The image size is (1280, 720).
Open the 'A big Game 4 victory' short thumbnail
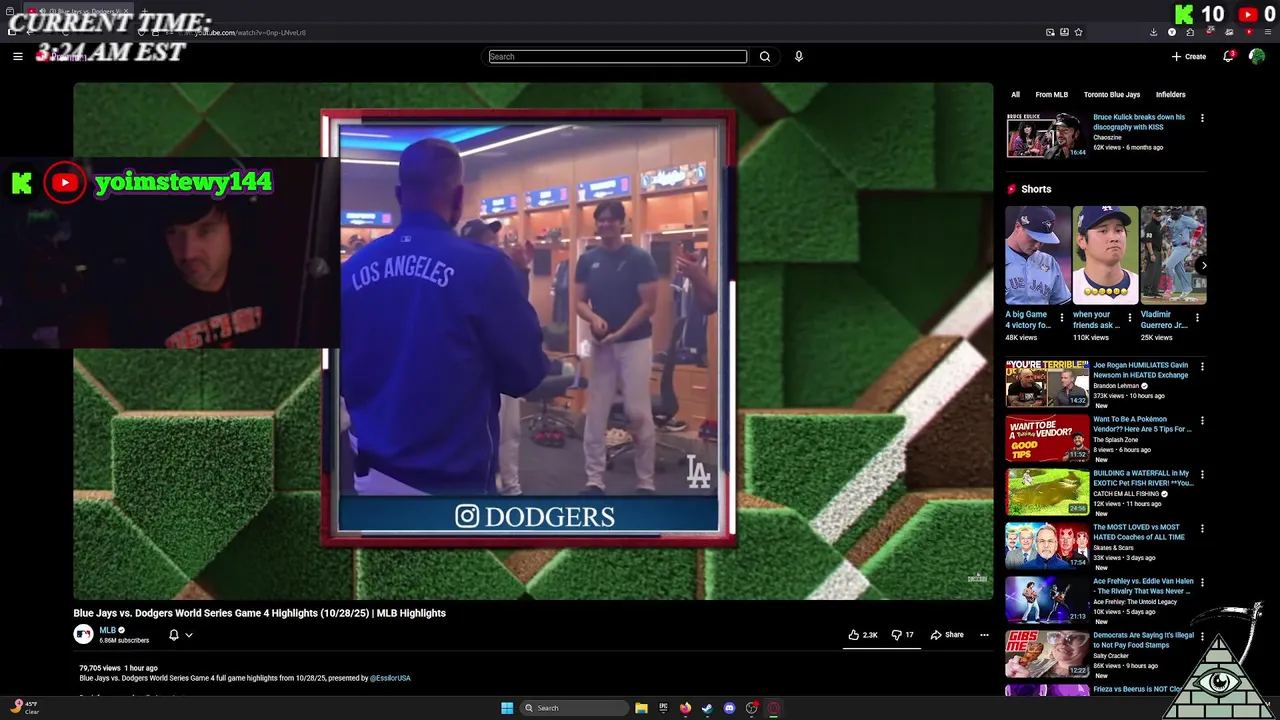click(1038, 255)
